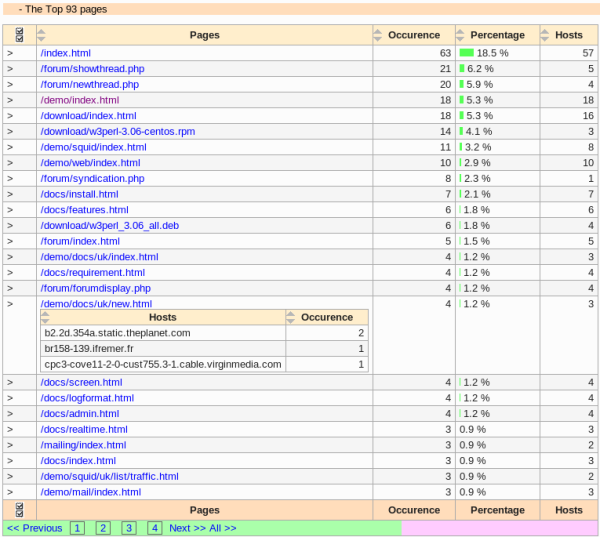Open the /demo/squid/index.html link

coord(93,147)
